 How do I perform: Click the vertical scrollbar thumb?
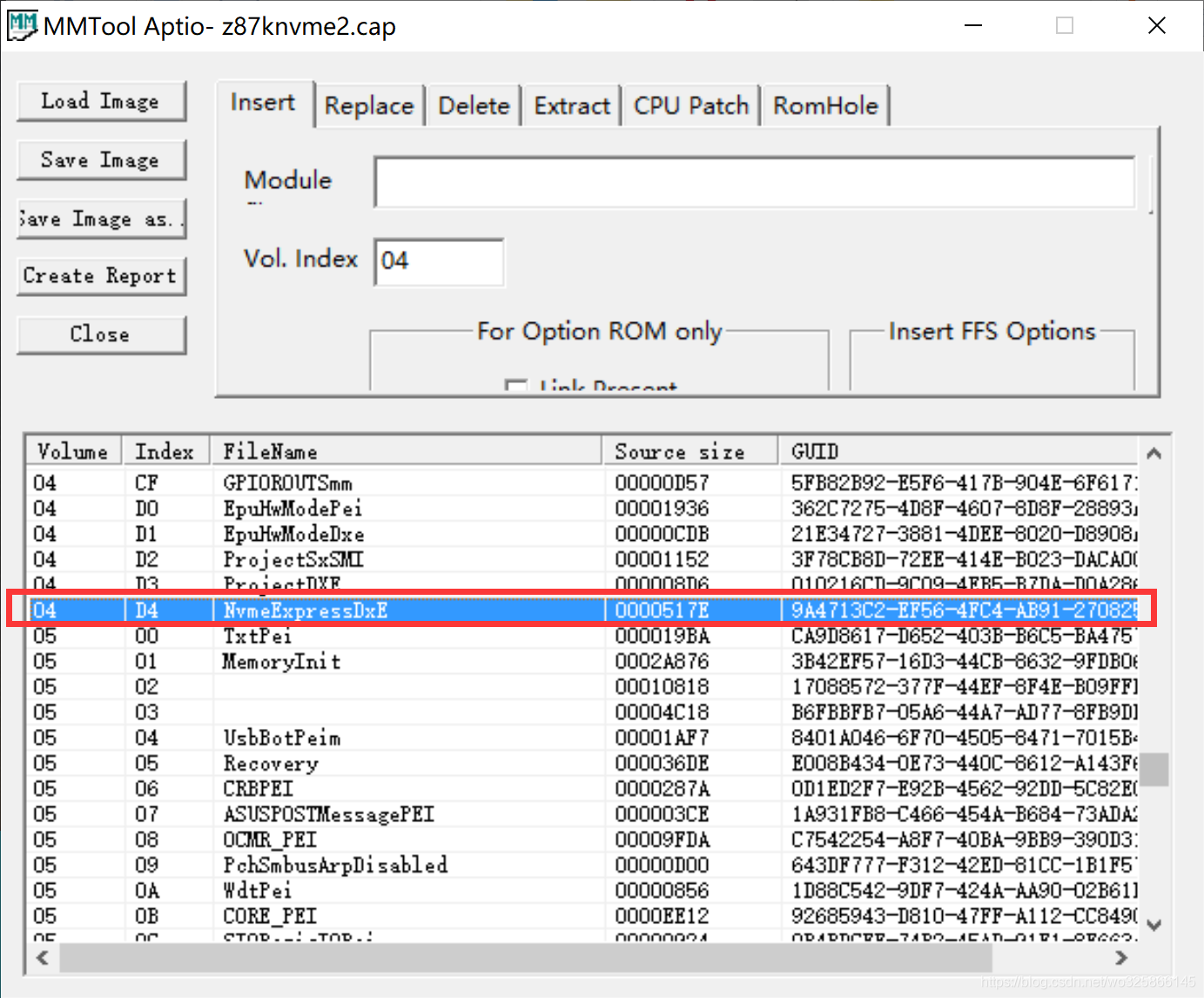point(1154,770)
